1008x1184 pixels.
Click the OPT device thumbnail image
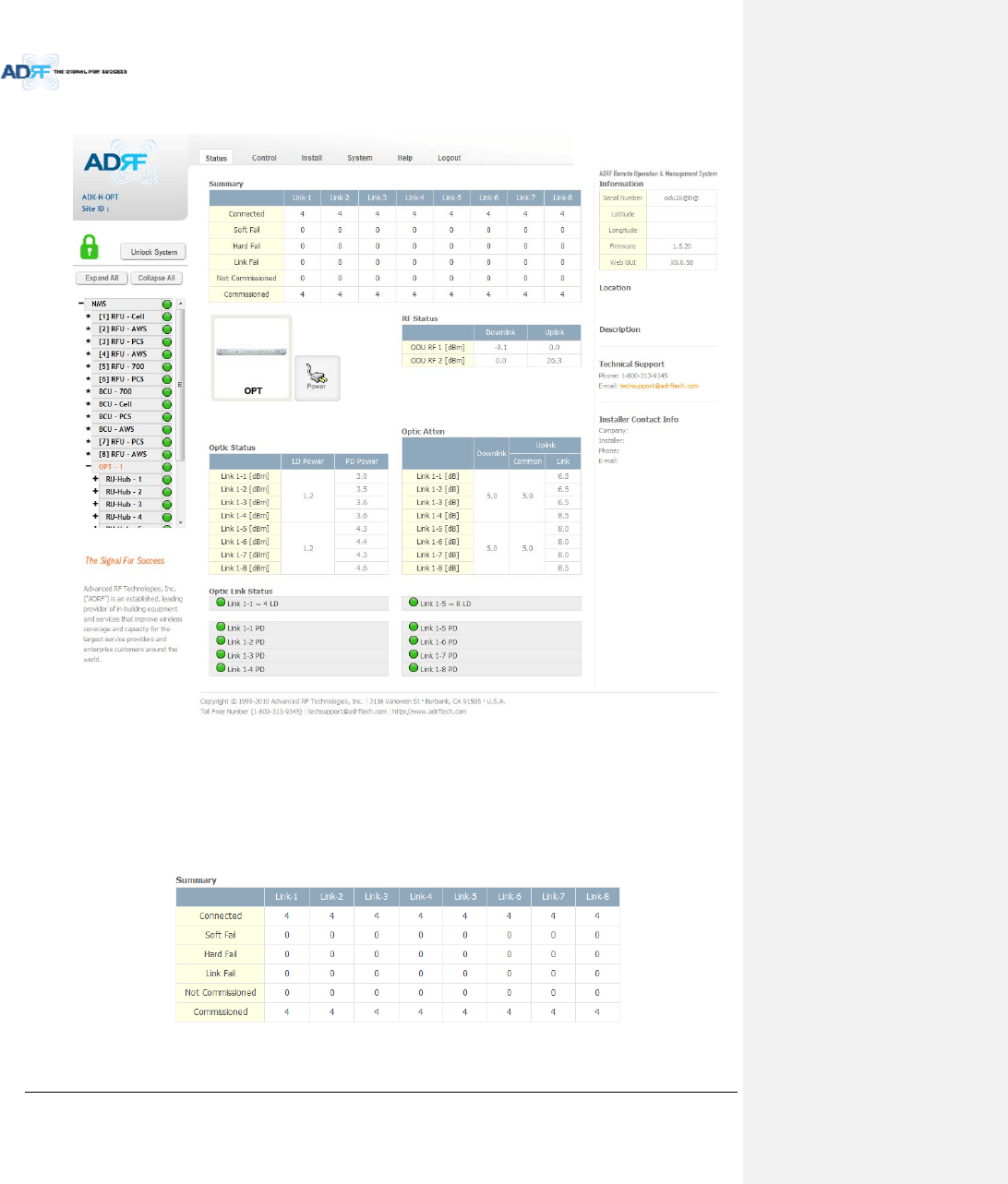coord(252,358)
